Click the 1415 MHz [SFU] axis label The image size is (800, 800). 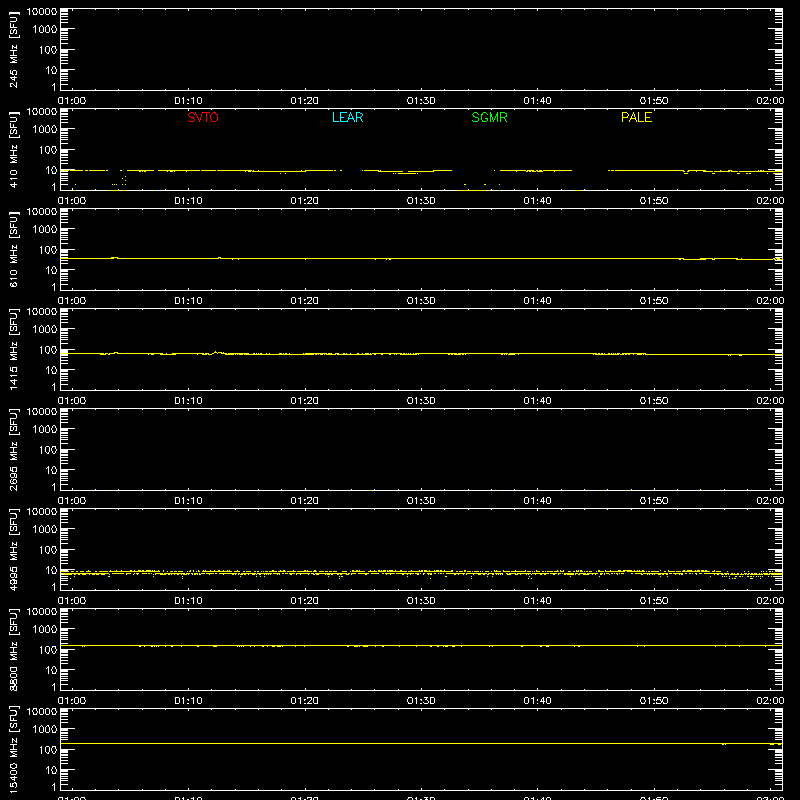(13, 350)
